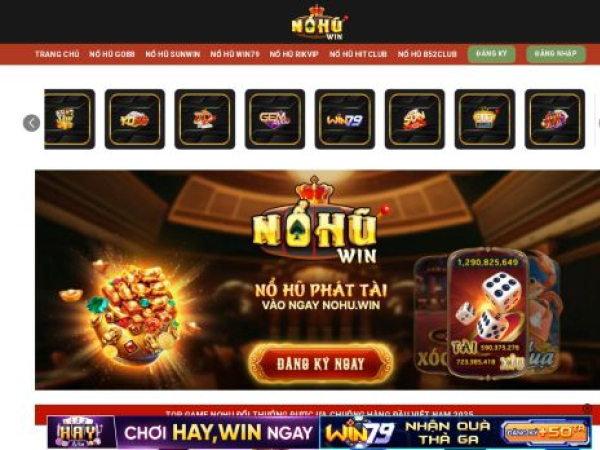This screenshot has width=600, height=450.
Task: Click the Đăng Ký Ngay banner button
Action: click(x=321, y=364)
